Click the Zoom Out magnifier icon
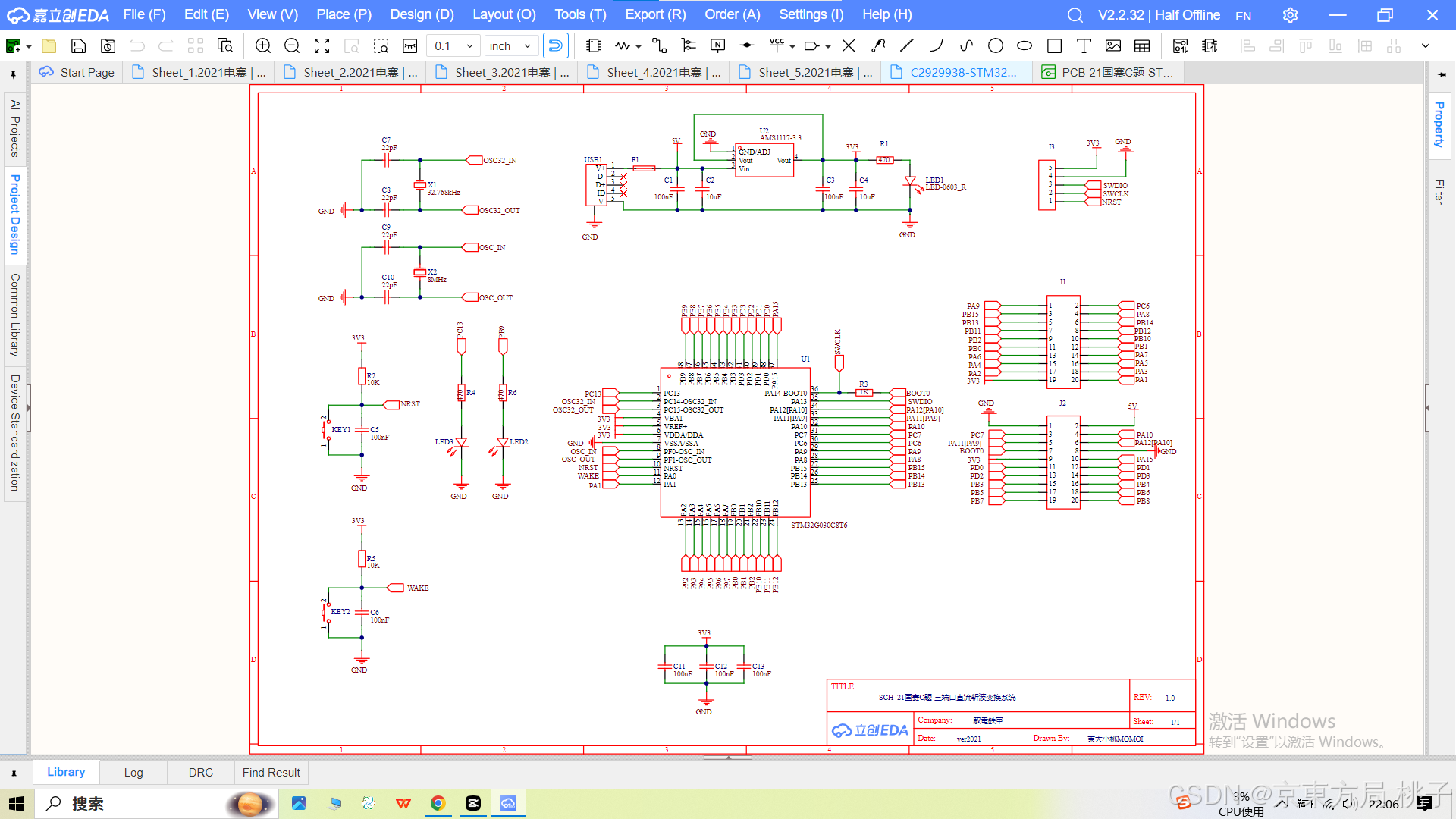This screenshot has height=819, width=1456. [x=292, y=46]
